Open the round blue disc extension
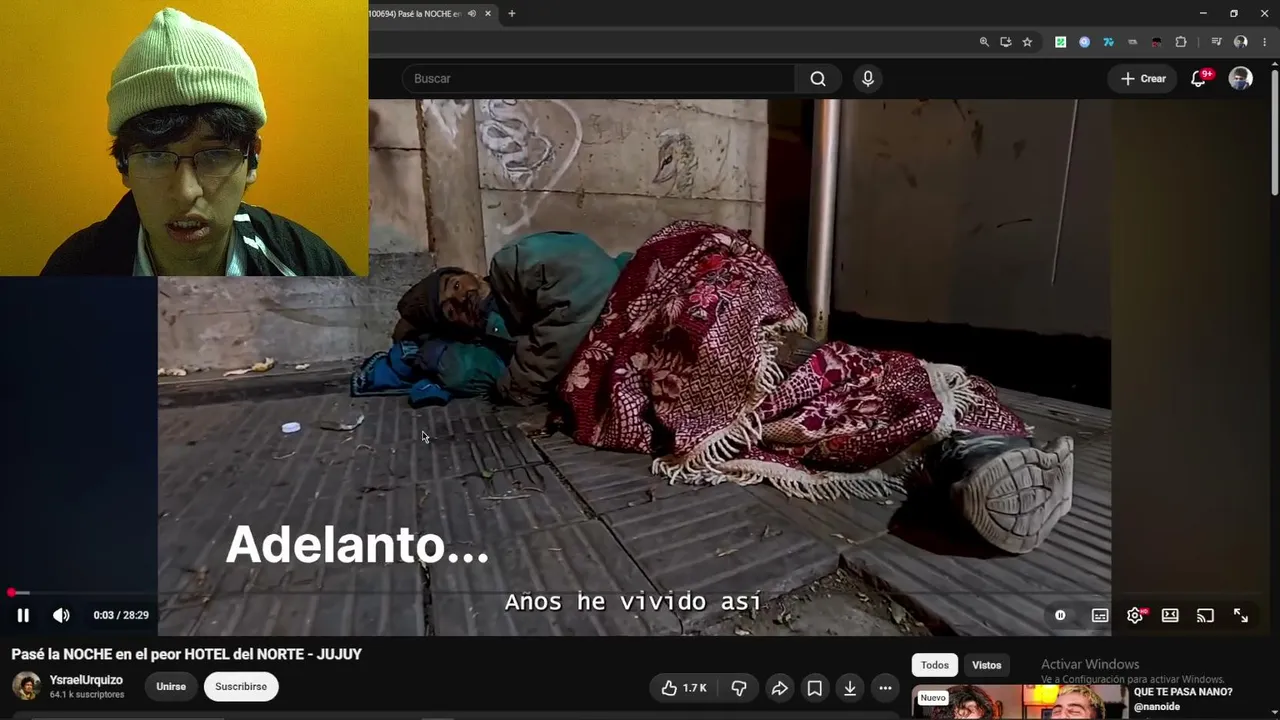Image resolution: width=1280 pixels, height=720 pixels. (1084, 42)
